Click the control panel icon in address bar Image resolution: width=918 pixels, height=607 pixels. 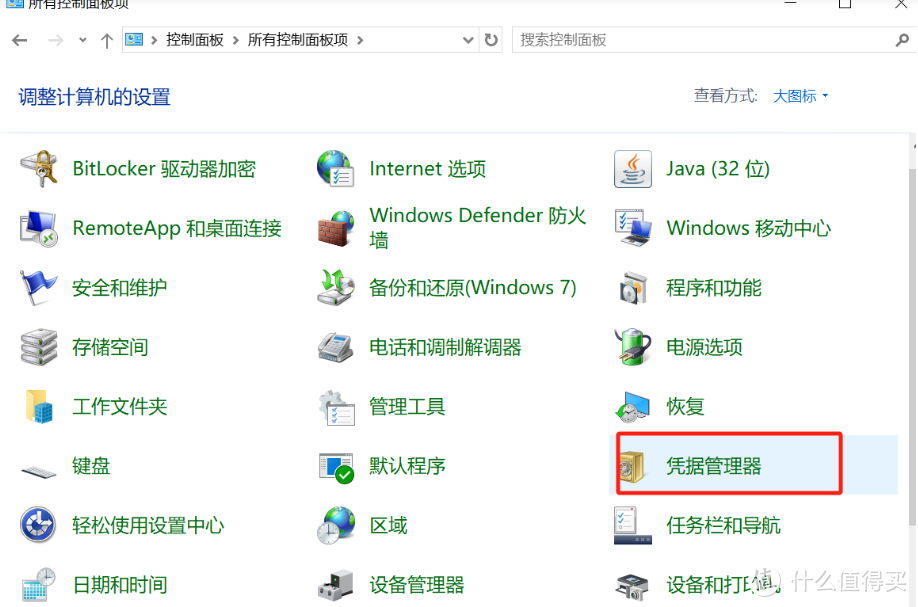click(134, 39)
